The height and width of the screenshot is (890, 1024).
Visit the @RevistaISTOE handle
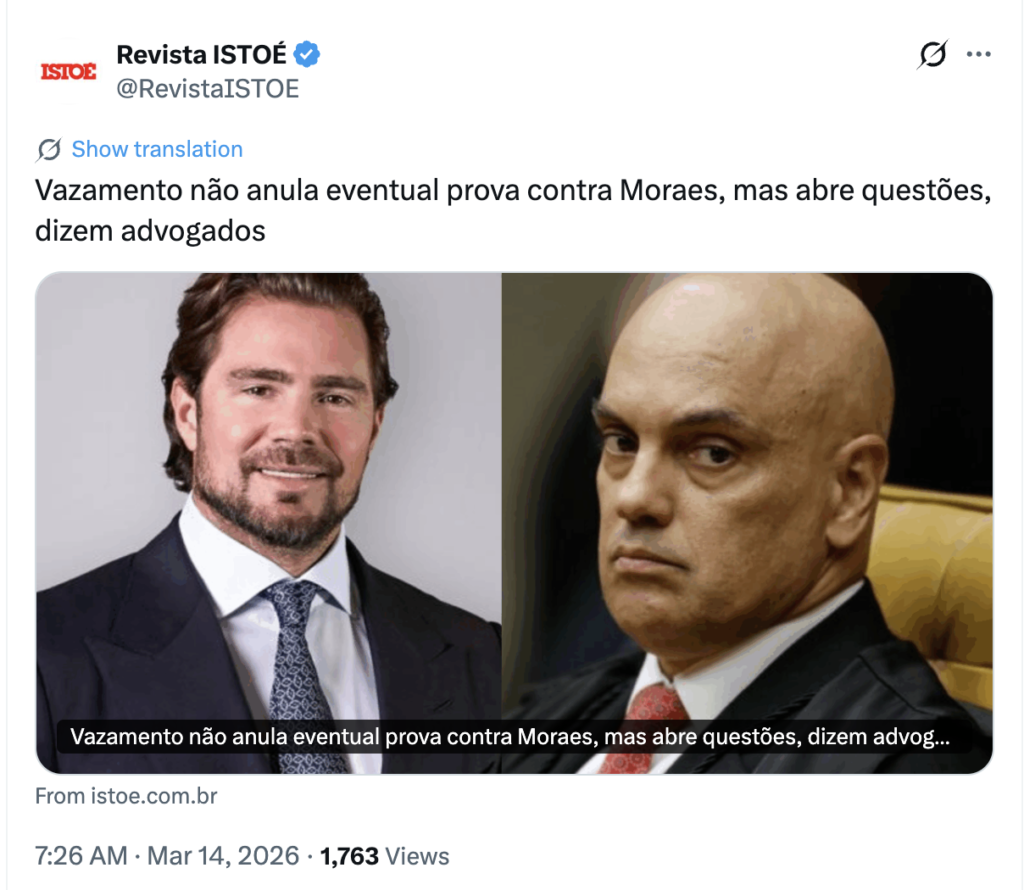coord(208,89)
